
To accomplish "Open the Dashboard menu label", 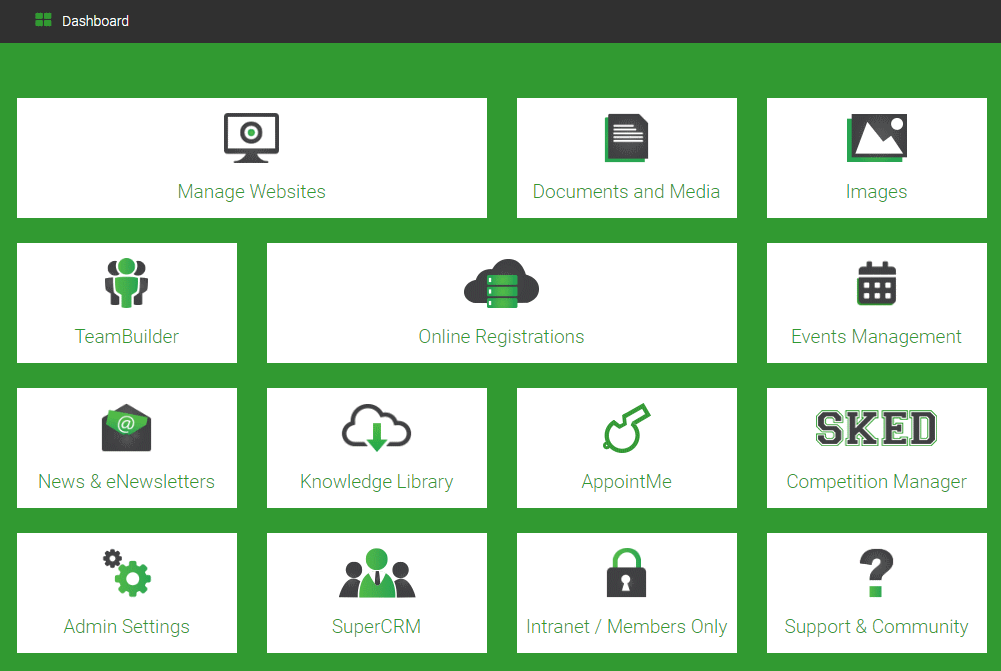I will click(95, 21).
